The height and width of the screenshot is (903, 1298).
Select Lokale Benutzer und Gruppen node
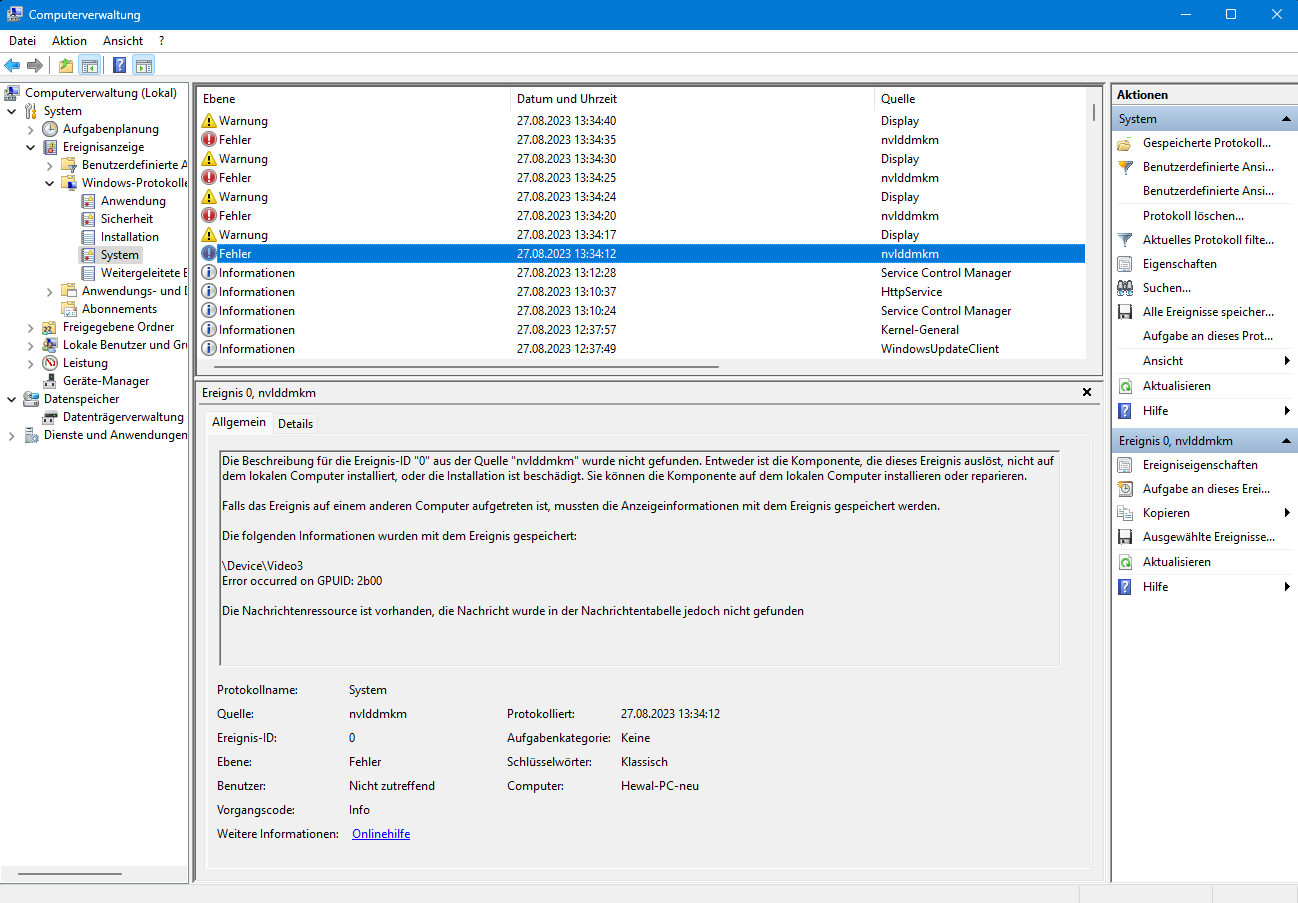coord(125,345)
